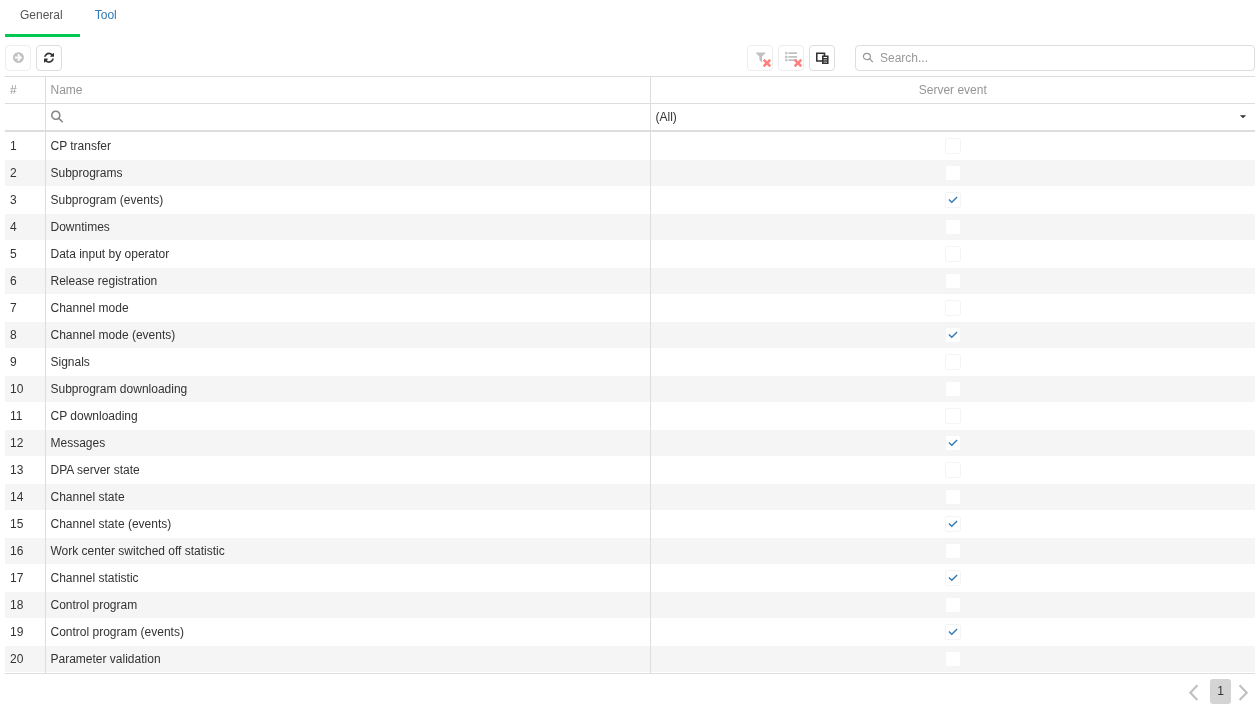This screenshot has height=707, width=1260.
Task: Select the Downtimes row name
Action: coord(80,227)
